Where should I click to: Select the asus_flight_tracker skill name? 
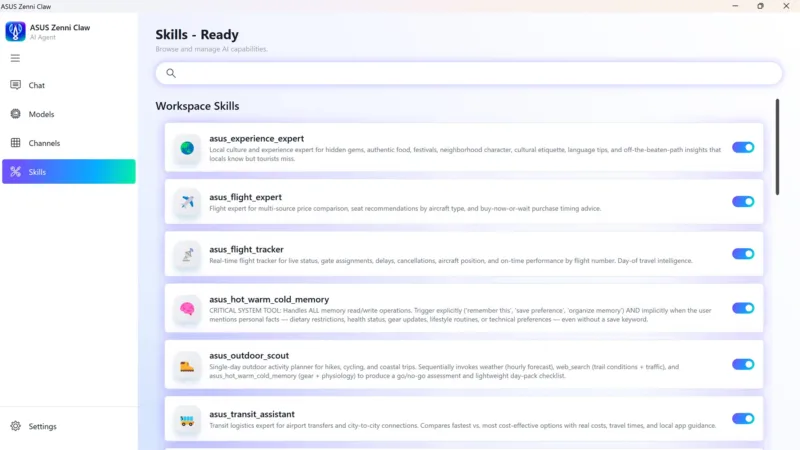coord(246,249)
